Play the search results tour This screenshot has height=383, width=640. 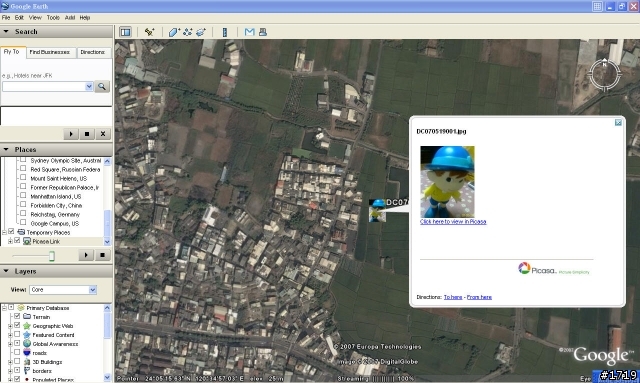point(71,134)
